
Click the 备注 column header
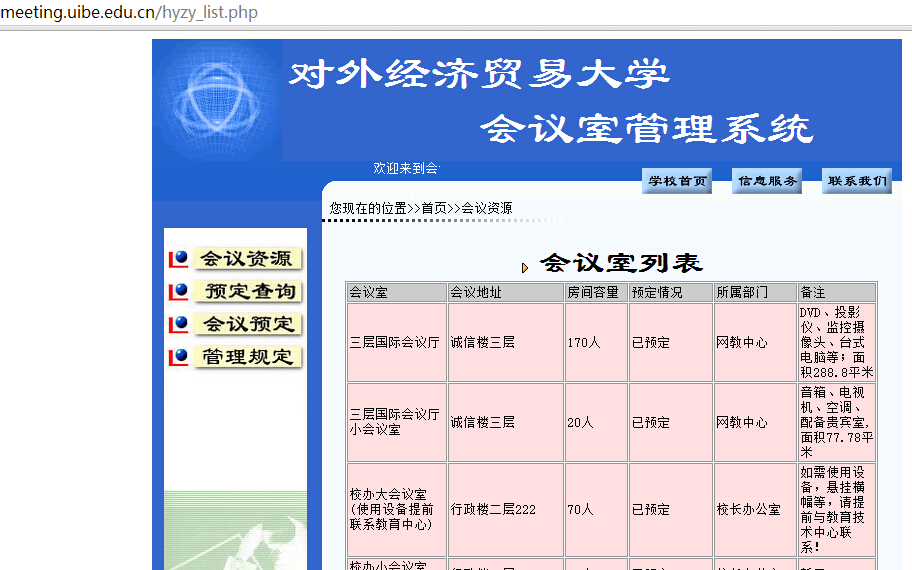click(x=836, y=293)
